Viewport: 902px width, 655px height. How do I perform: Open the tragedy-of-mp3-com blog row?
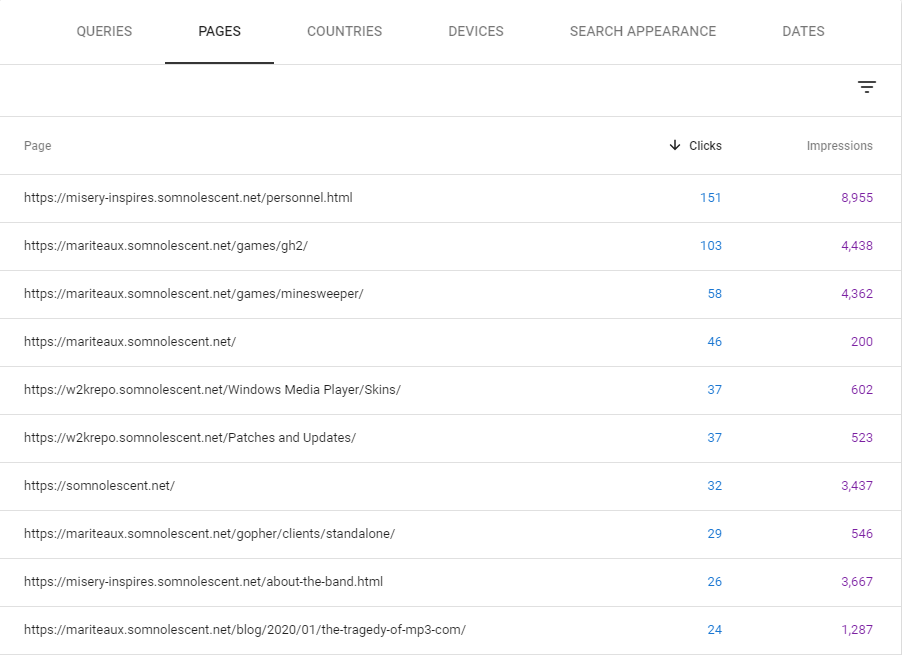click(245, 630)
